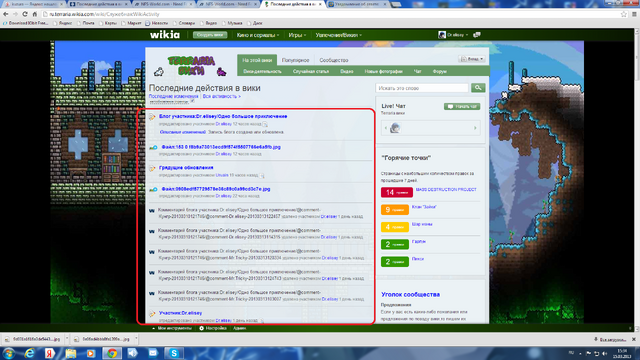
Task: Click the Создать вики button
Action: point(210,35)
